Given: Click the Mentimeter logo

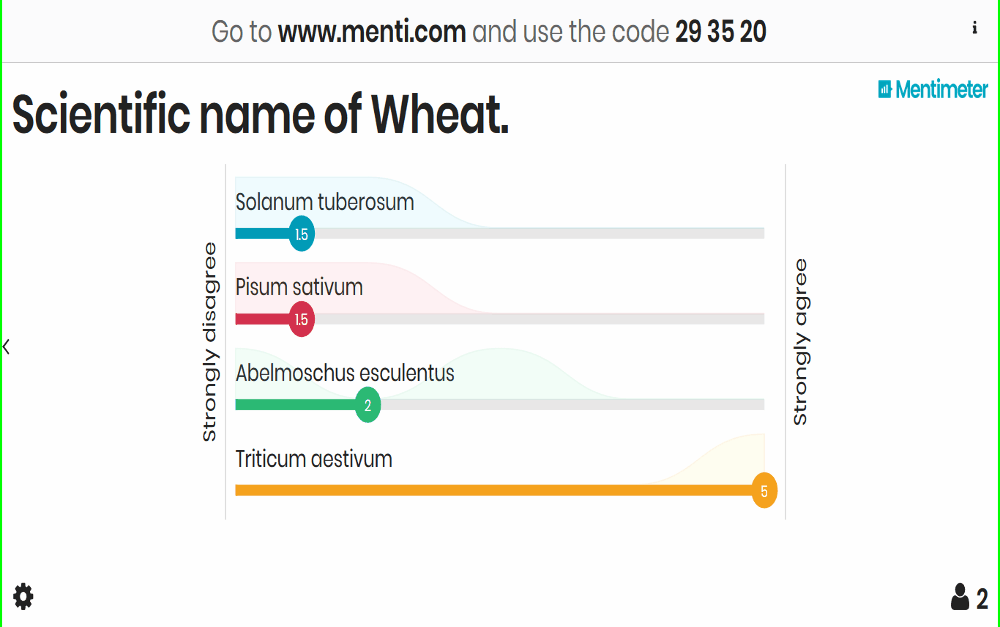Looking at the screenshot, I should 933,89.
